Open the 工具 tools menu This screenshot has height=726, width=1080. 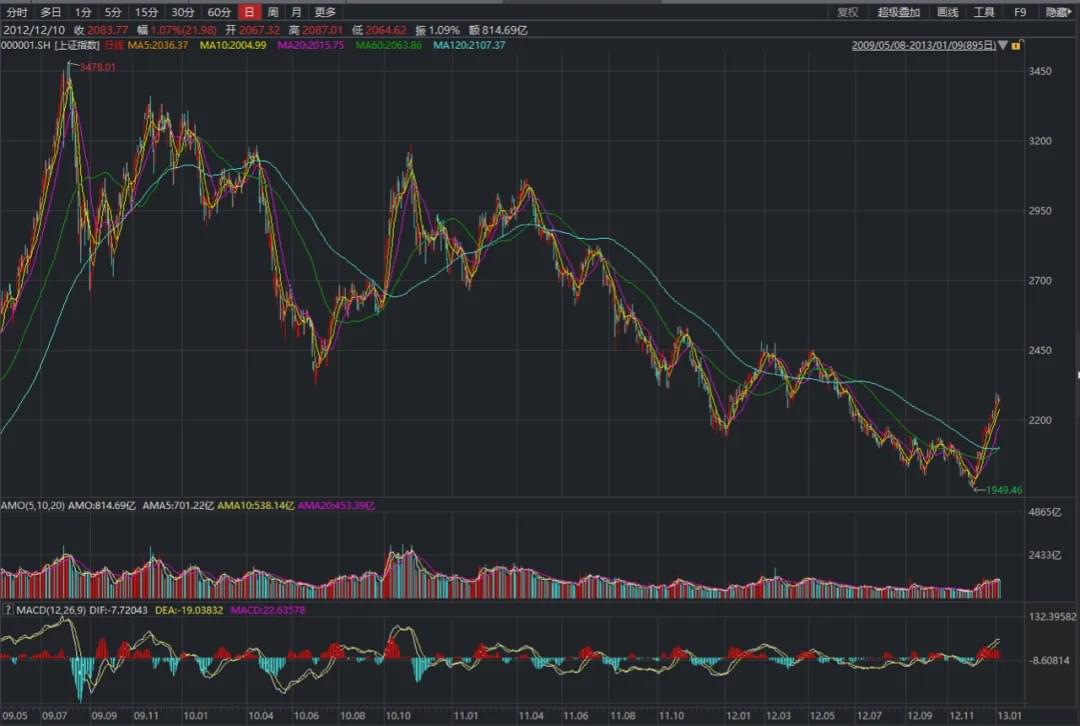984,12
